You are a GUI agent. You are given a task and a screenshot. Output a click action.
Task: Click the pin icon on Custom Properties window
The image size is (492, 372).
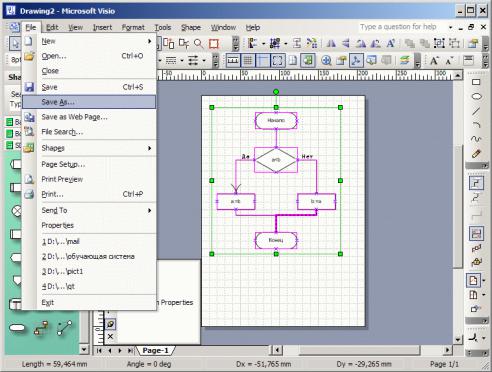(110, 324)
